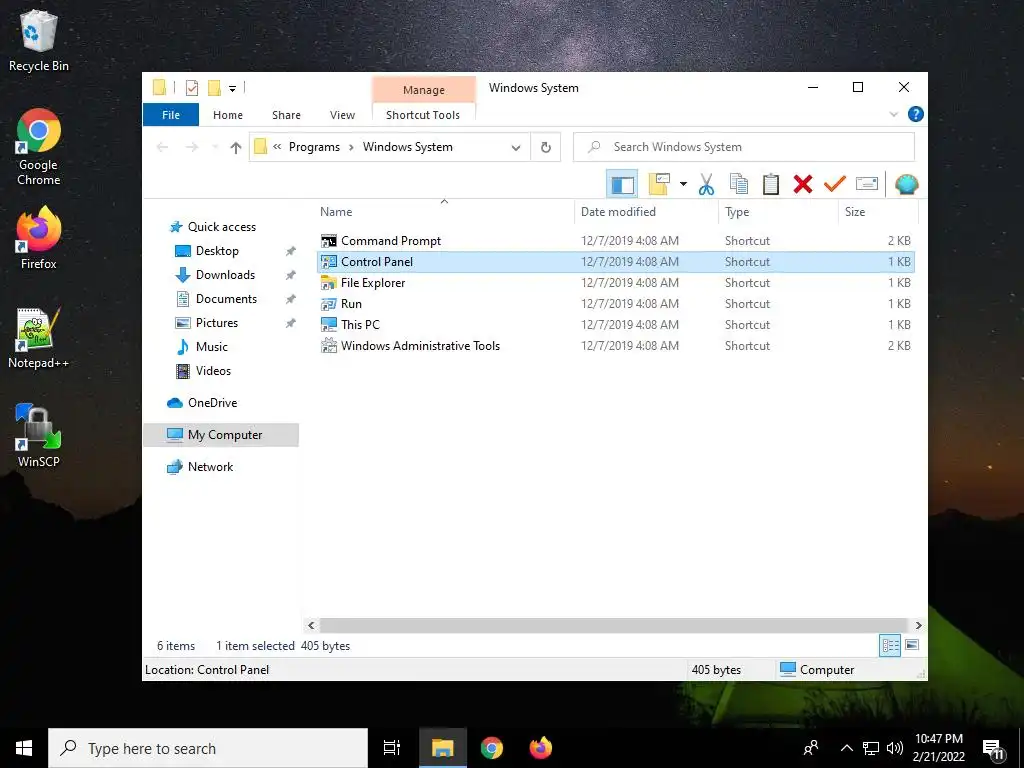The width and height of the screenshot is (1024, 768).
Task: Click Windows System breadcrumb segment
Action: pos(408,147)
